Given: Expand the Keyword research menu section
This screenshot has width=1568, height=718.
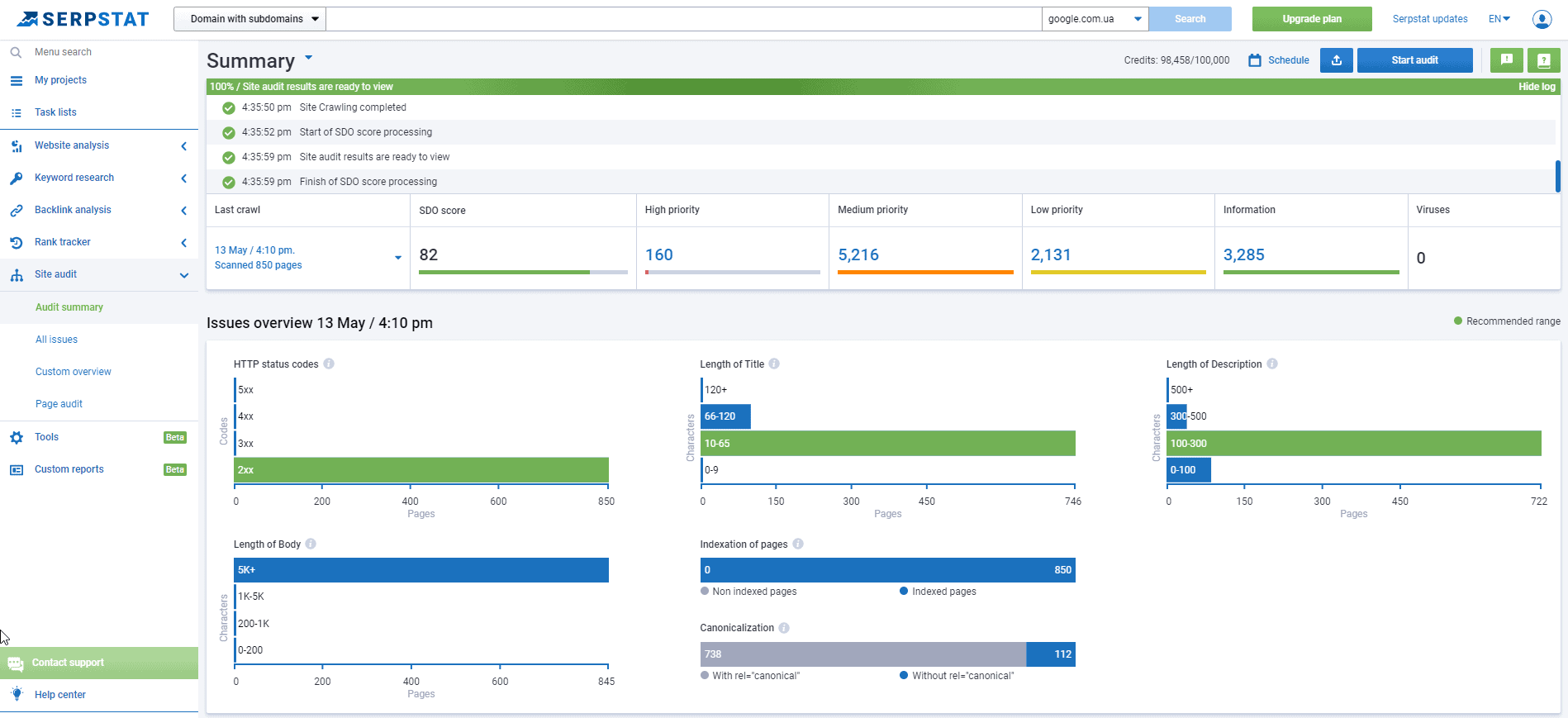Looking at the screenshot, I should [99, 178].
